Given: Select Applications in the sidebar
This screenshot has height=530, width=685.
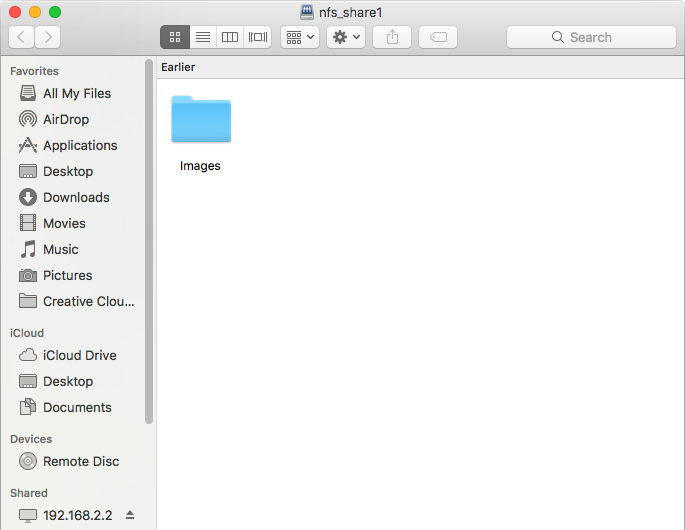Looking at the screenshot, I should coord(80,145).
